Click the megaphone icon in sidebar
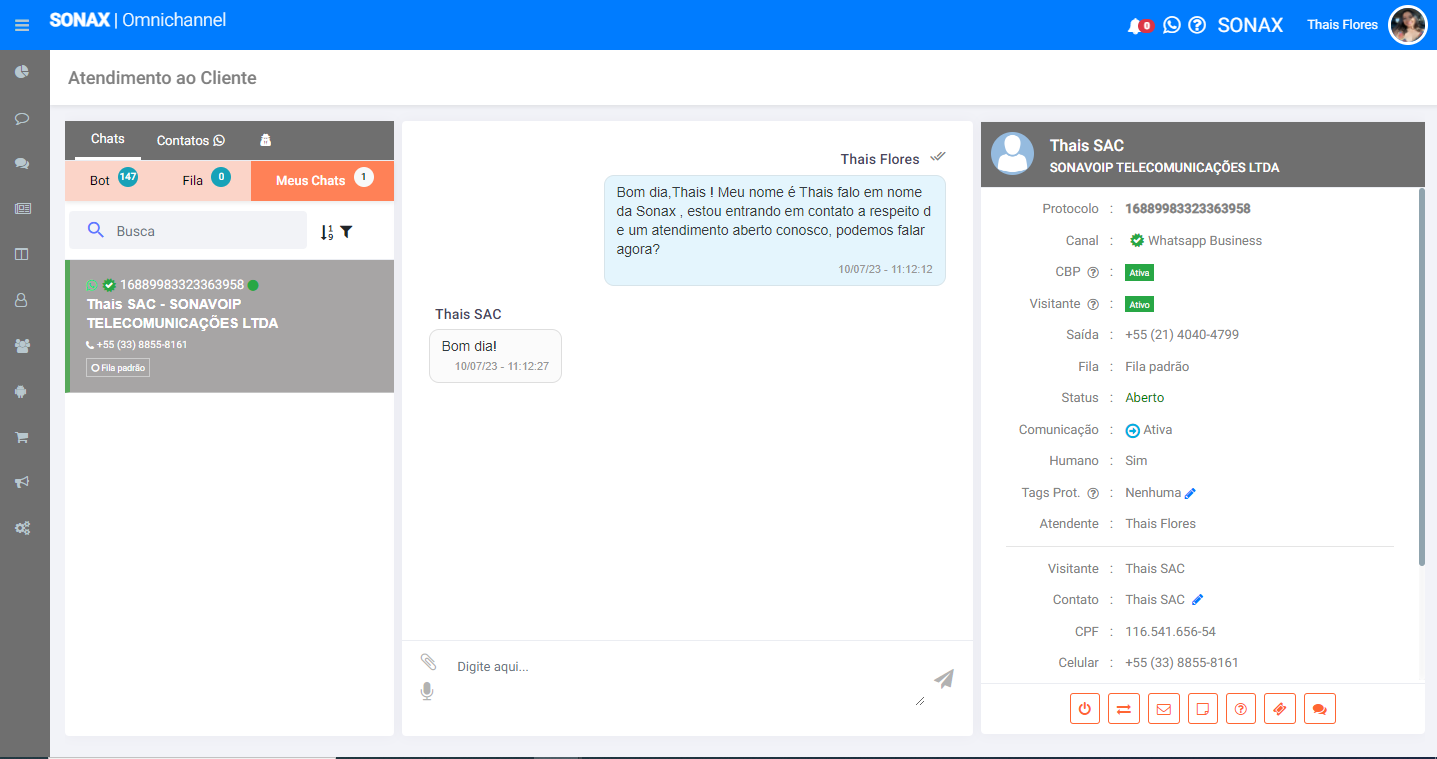The height and width of the screenshot is (759, 1437). [x=22, y=482]
